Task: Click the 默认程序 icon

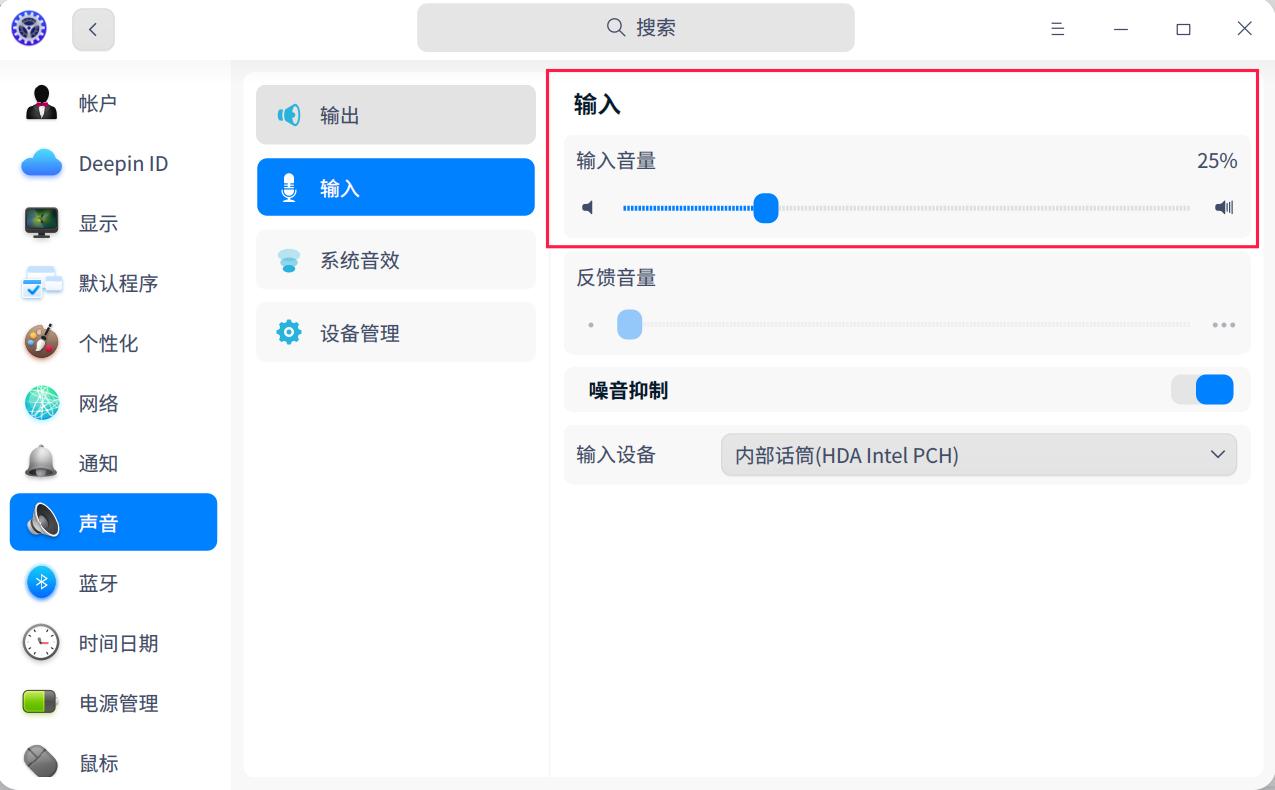Action: coord(41,283)
